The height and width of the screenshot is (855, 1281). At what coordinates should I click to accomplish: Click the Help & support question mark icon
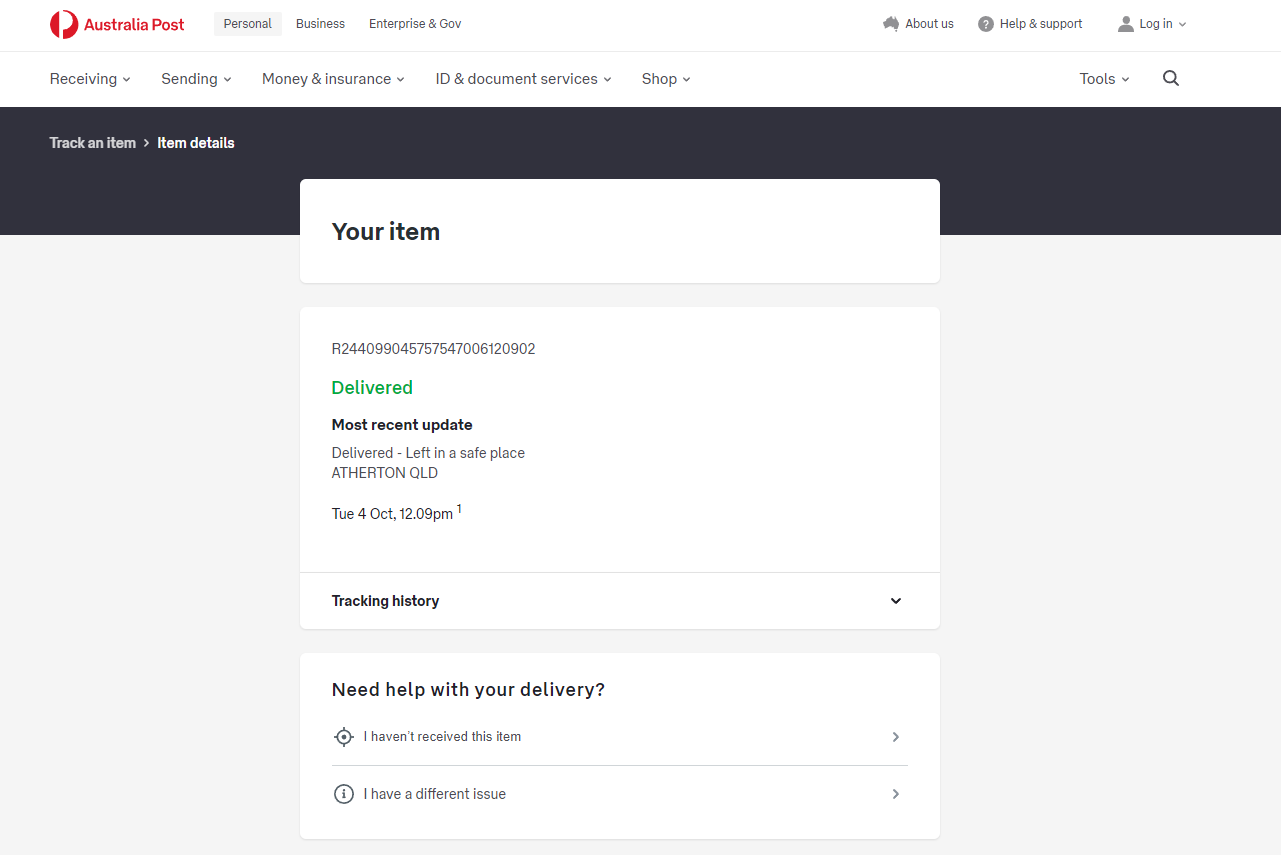986,24
